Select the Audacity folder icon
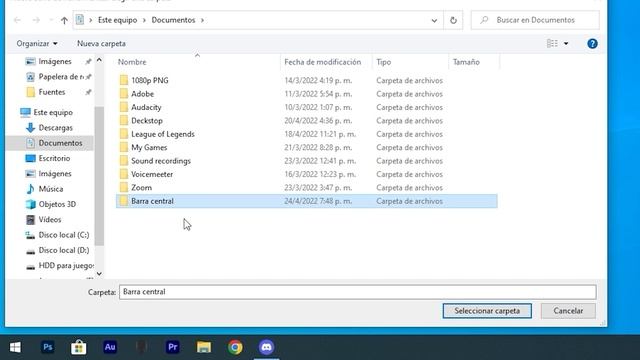Screen dimensions: 640x360 [x=124, y=107]
